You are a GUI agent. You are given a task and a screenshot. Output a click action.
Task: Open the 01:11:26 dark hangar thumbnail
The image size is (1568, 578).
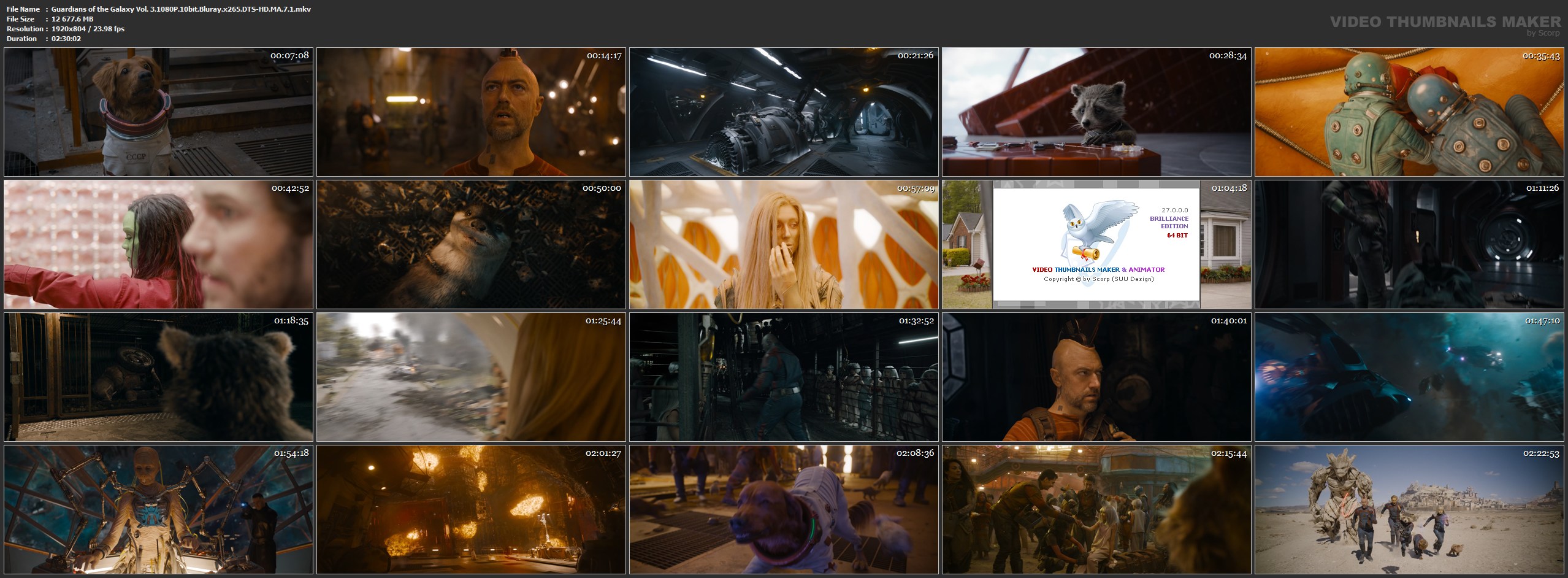[1409, 244]
